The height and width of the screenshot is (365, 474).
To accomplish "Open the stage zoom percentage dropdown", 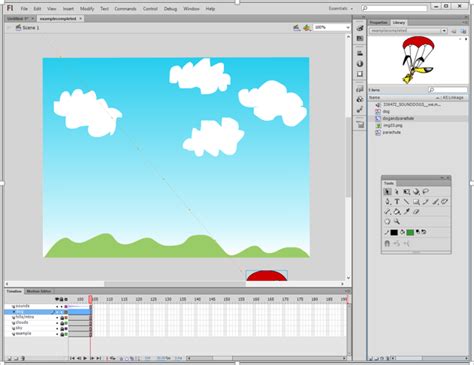I will point(348,27).
